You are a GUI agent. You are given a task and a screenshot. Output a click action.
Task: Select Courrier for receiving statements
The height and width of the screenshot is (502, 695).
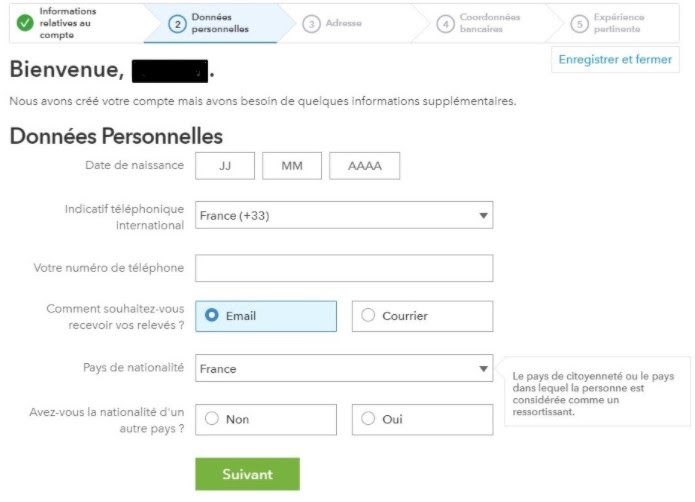pos(368,316)
